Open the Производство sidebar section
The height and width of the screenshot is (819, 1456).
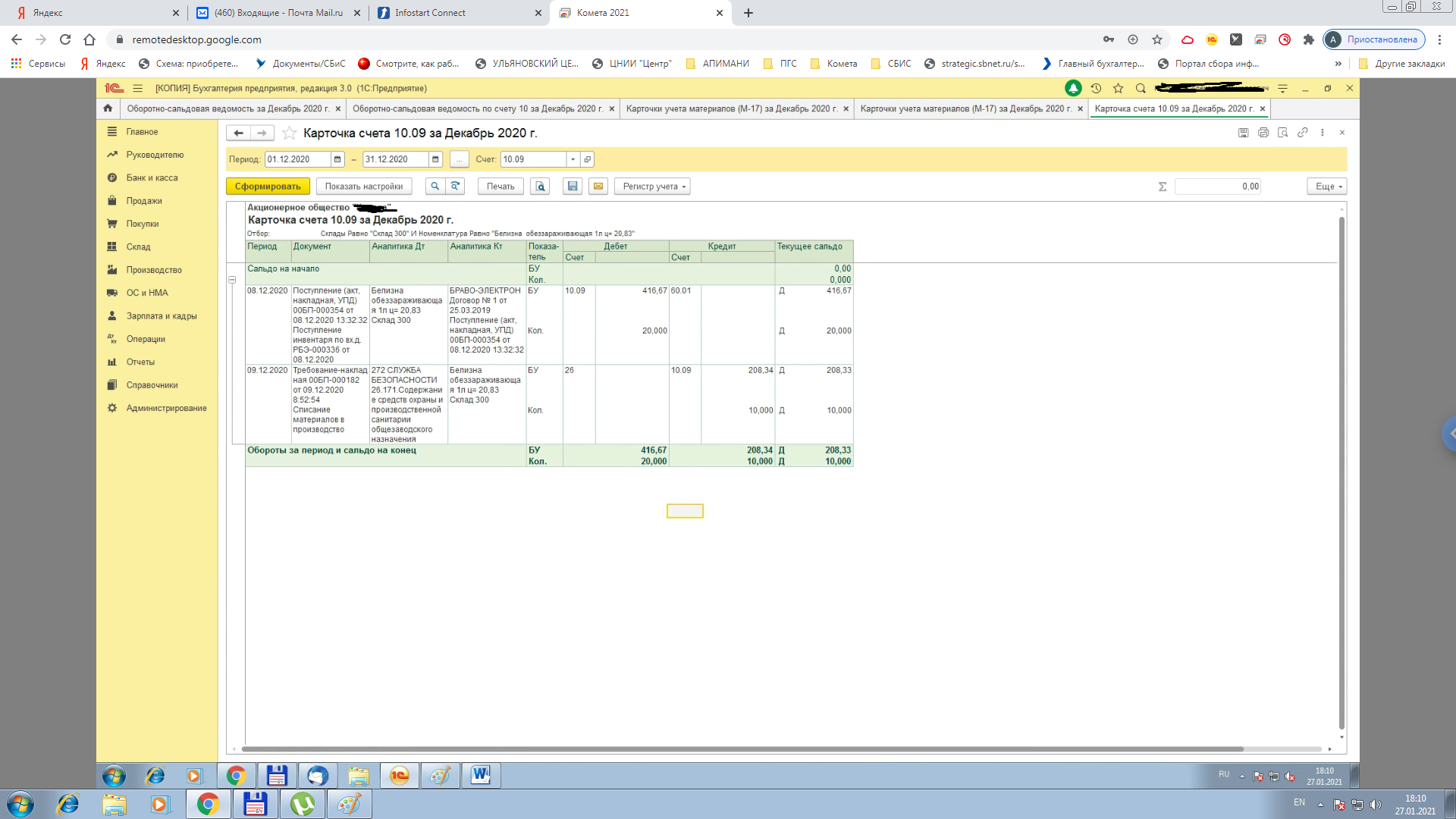pos(154,270)
